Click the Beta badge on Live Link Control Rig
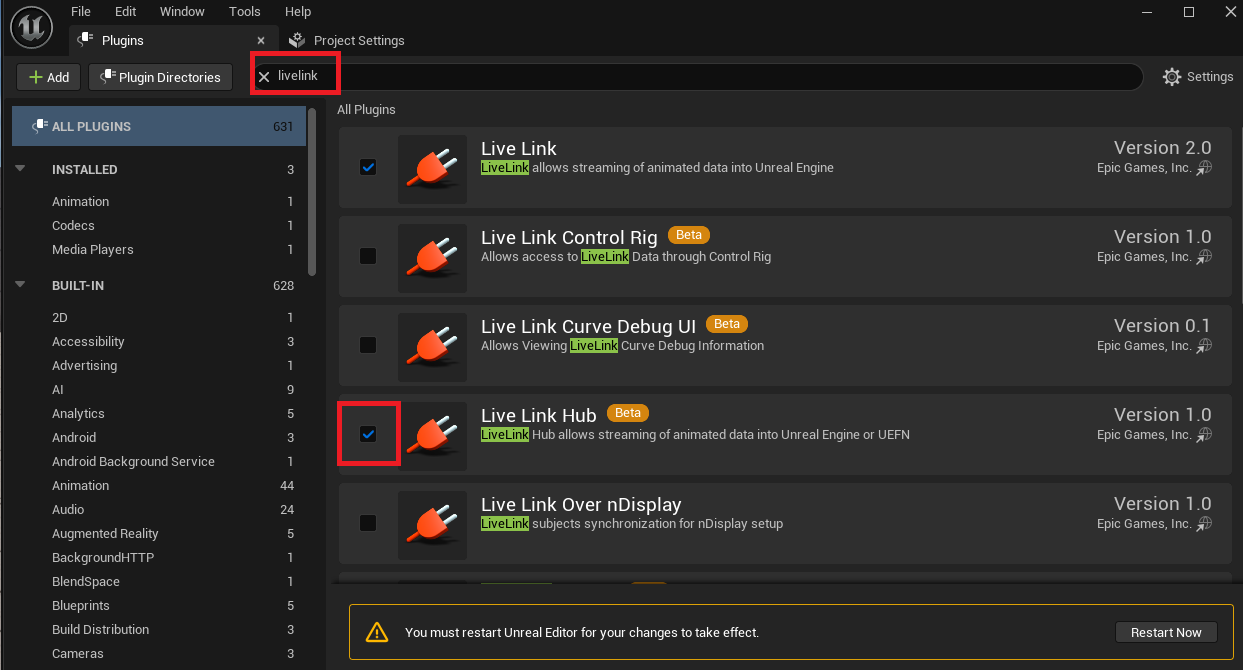 pos(689,235)
